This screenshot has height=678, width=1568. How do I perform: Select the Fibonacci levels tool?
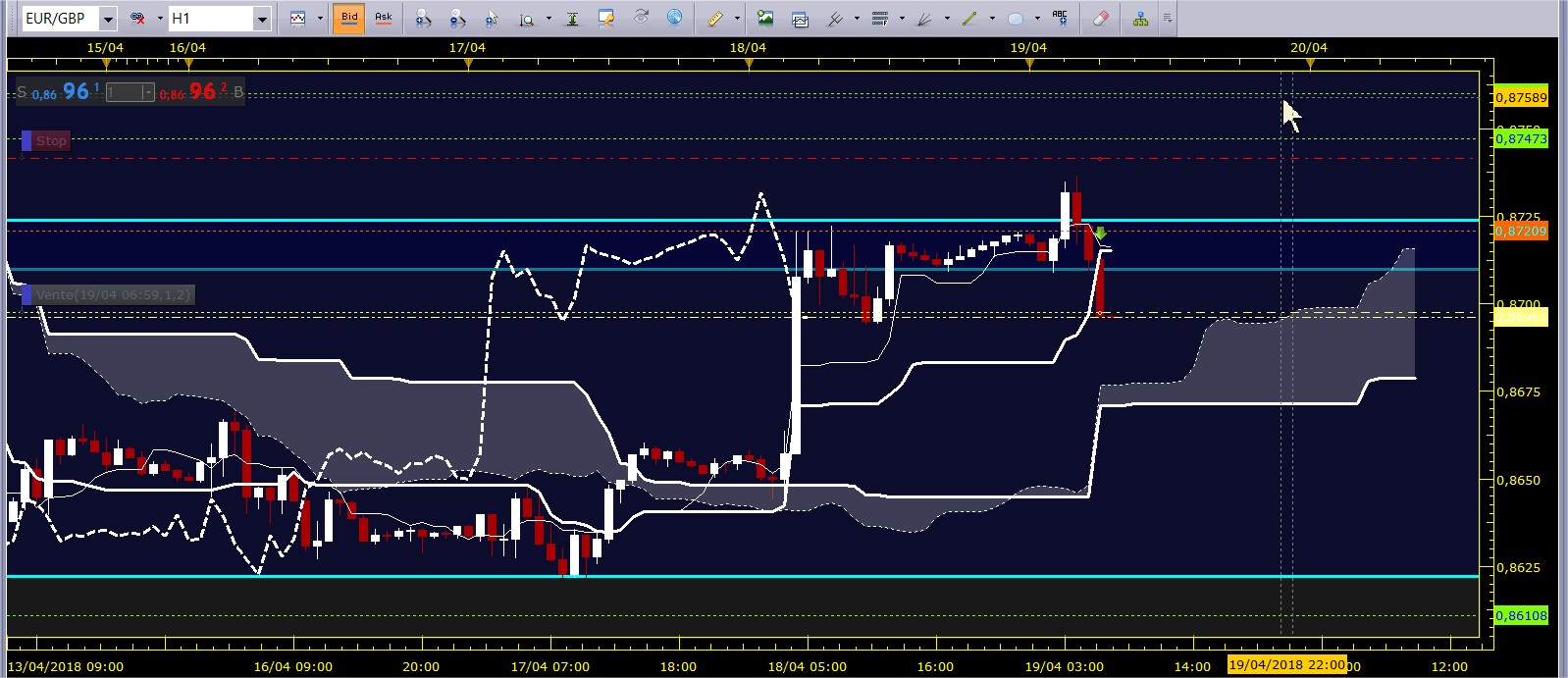pos(880,18)
